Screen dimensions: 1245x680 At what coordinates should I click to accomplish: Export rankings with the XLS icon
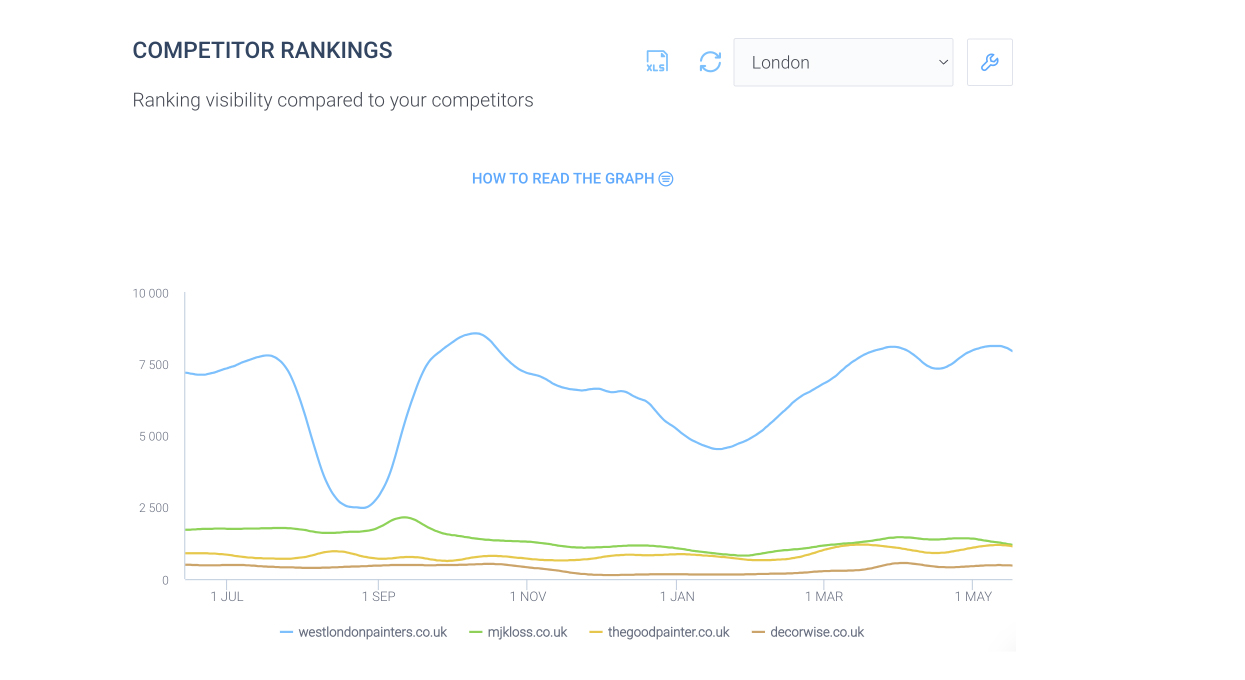(x=656, y=62)
